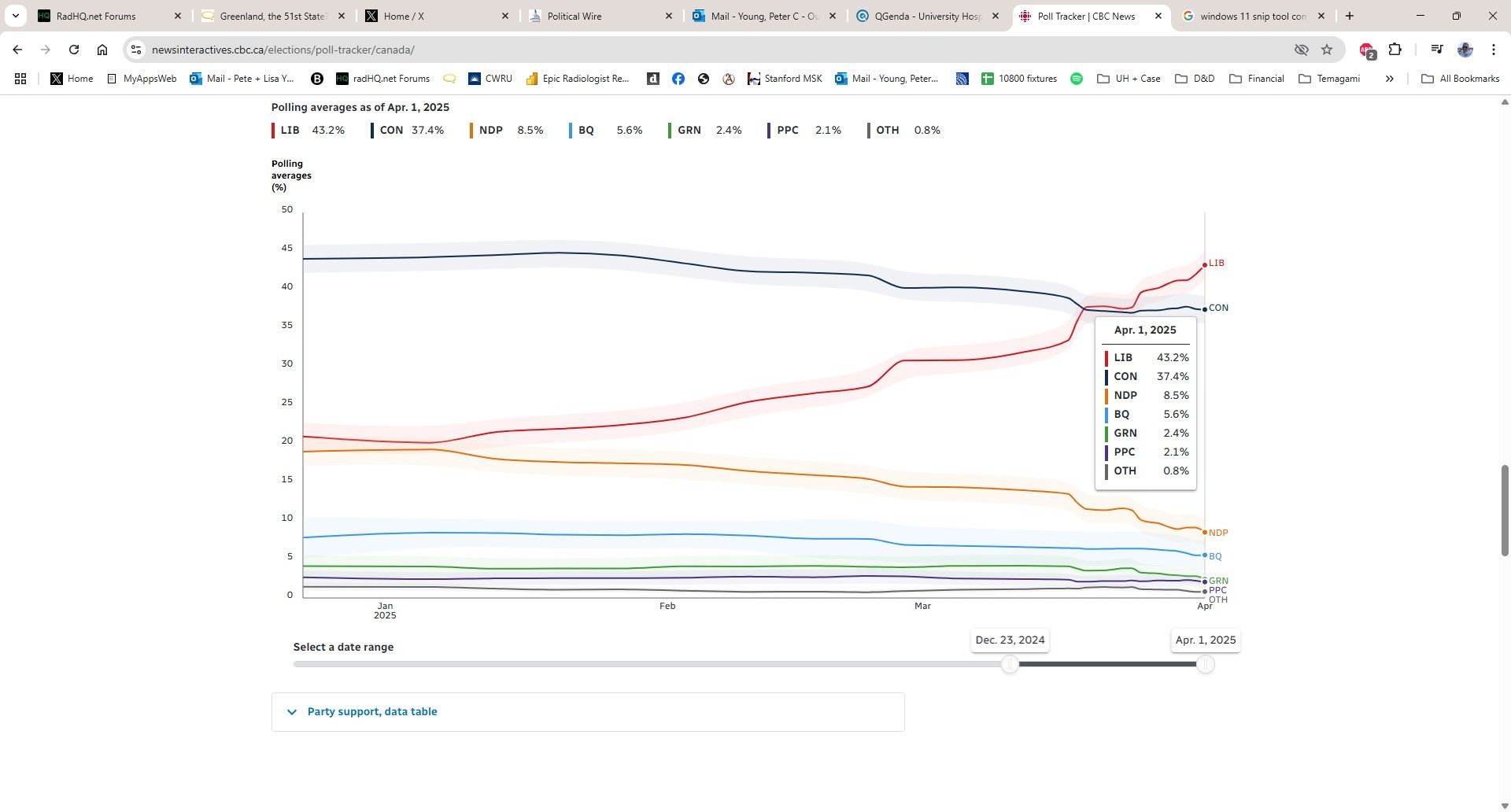Open the browser home page icon

click(102, 50)
